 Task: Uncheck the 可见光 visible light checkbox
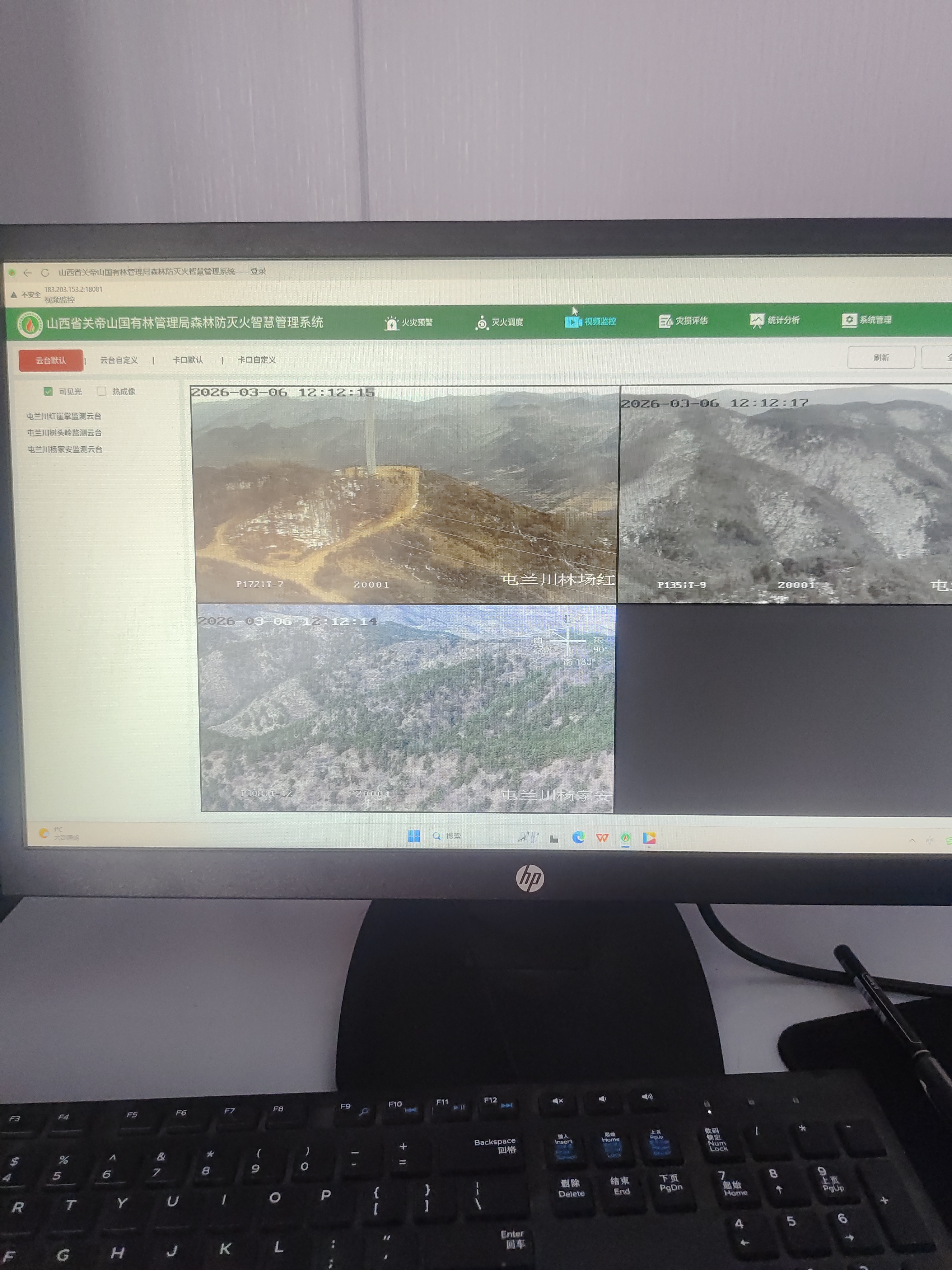point(48,392)
